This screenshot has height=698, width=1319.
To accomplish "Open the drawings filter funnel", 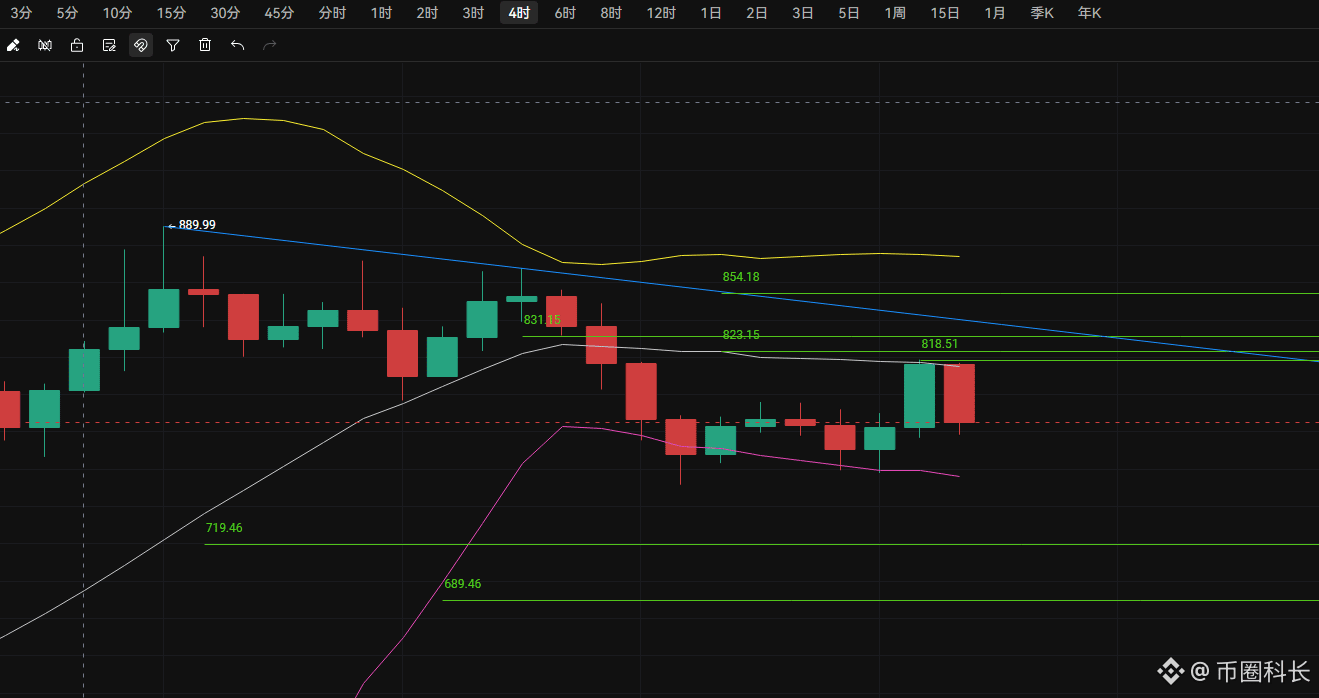I will tap(173, 45).
